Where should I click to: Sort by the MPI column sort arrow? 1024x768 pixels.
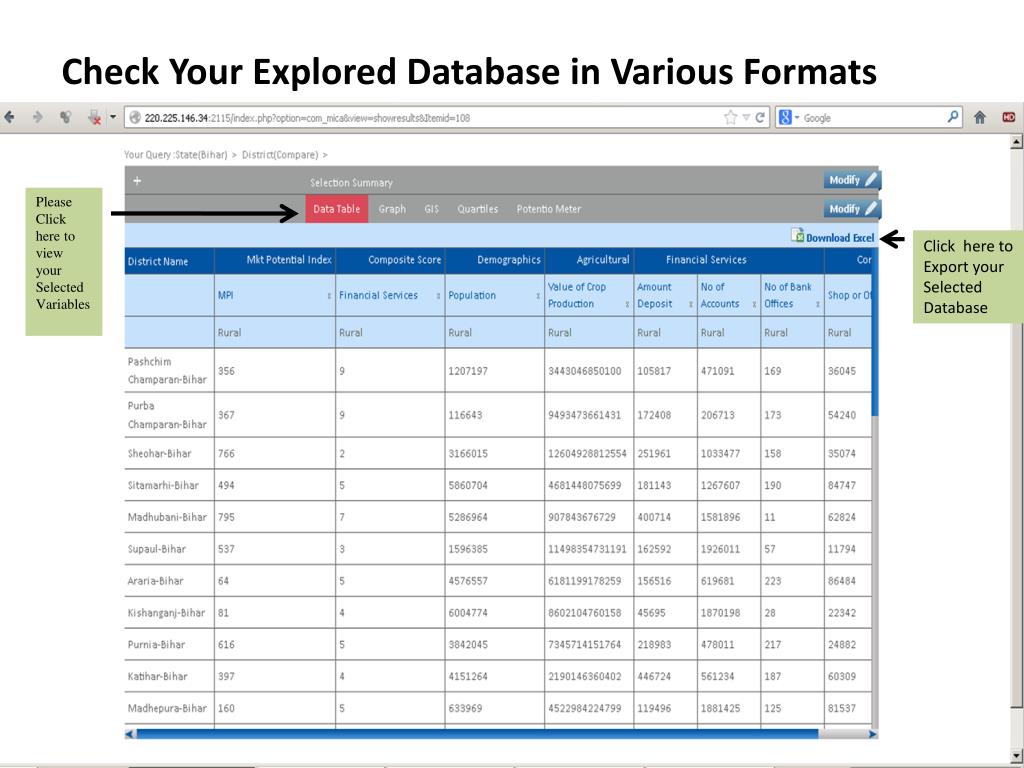coord(329,296)
